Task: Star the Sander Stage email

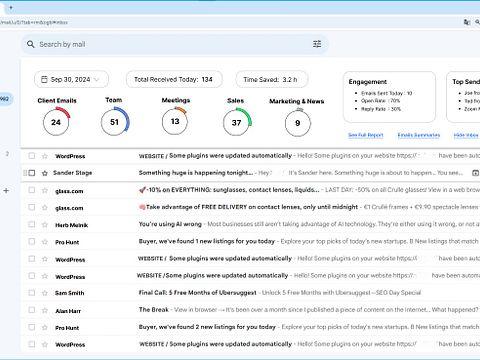Action: (x=45, y=173)
